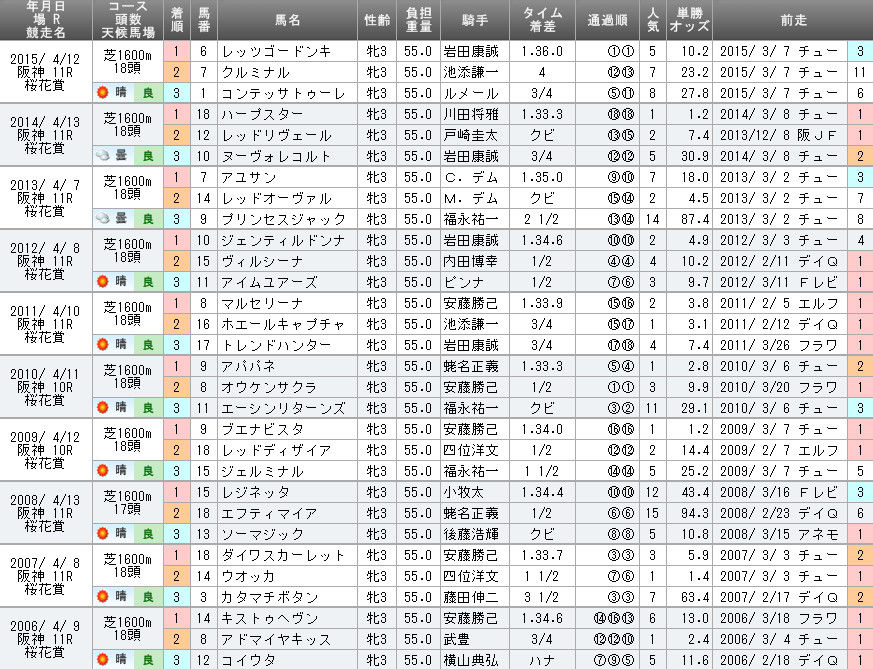Screen dimensions: 873x669
Task: Click the 騎手 column header
Action: (475, 20)
